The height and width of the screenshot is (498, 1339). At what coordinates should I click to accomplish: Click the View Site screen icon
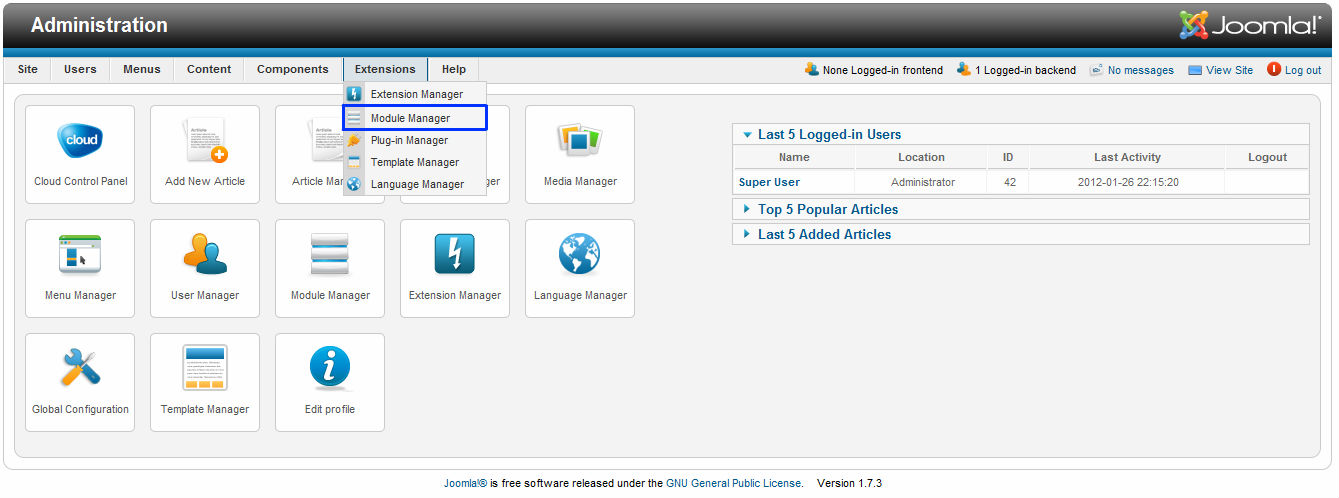point(1195,70)
